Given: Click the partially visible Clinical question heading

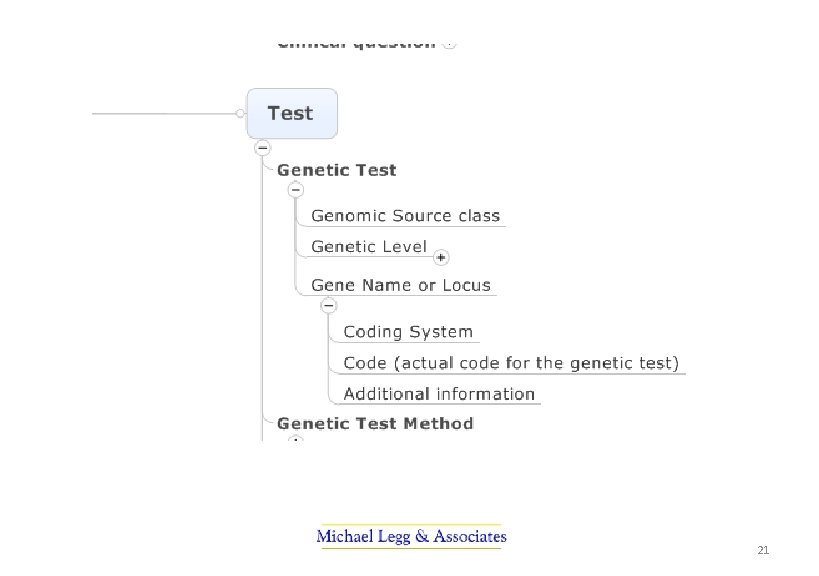Looking at the screenshot, I should click(356, 44).
